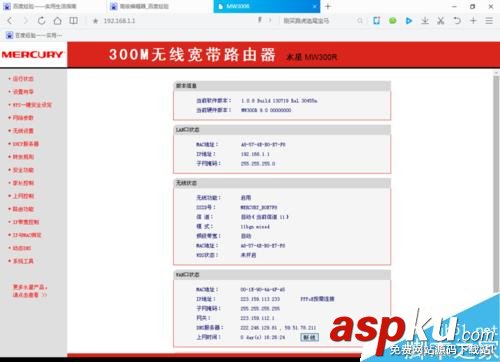Click the LAN subnet mask 255.255.255.0
The width and height of the screenshot is (500, 362).
(258, 164)
